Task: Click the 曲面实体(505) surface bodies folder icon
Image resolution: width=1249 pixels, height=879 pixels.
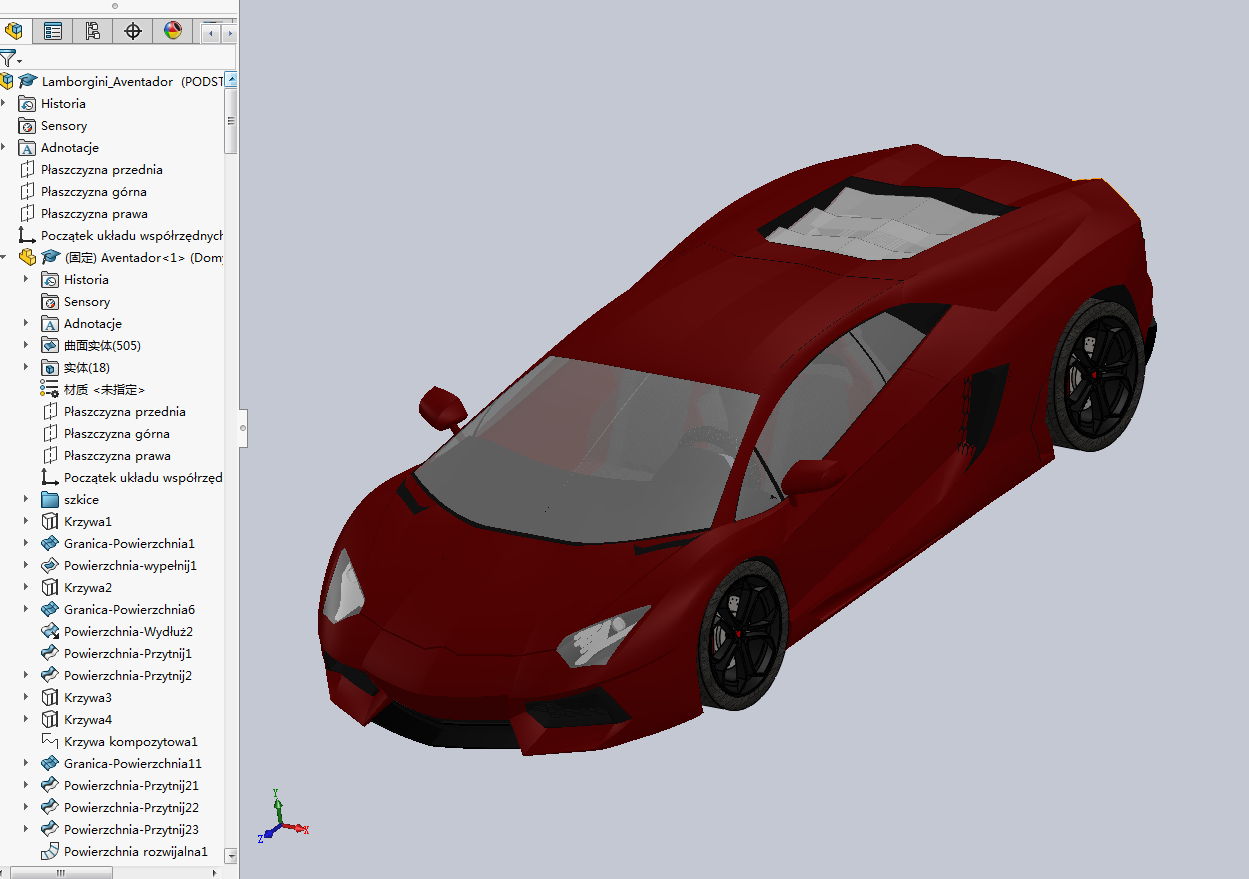Action: [x=51, y=345]
